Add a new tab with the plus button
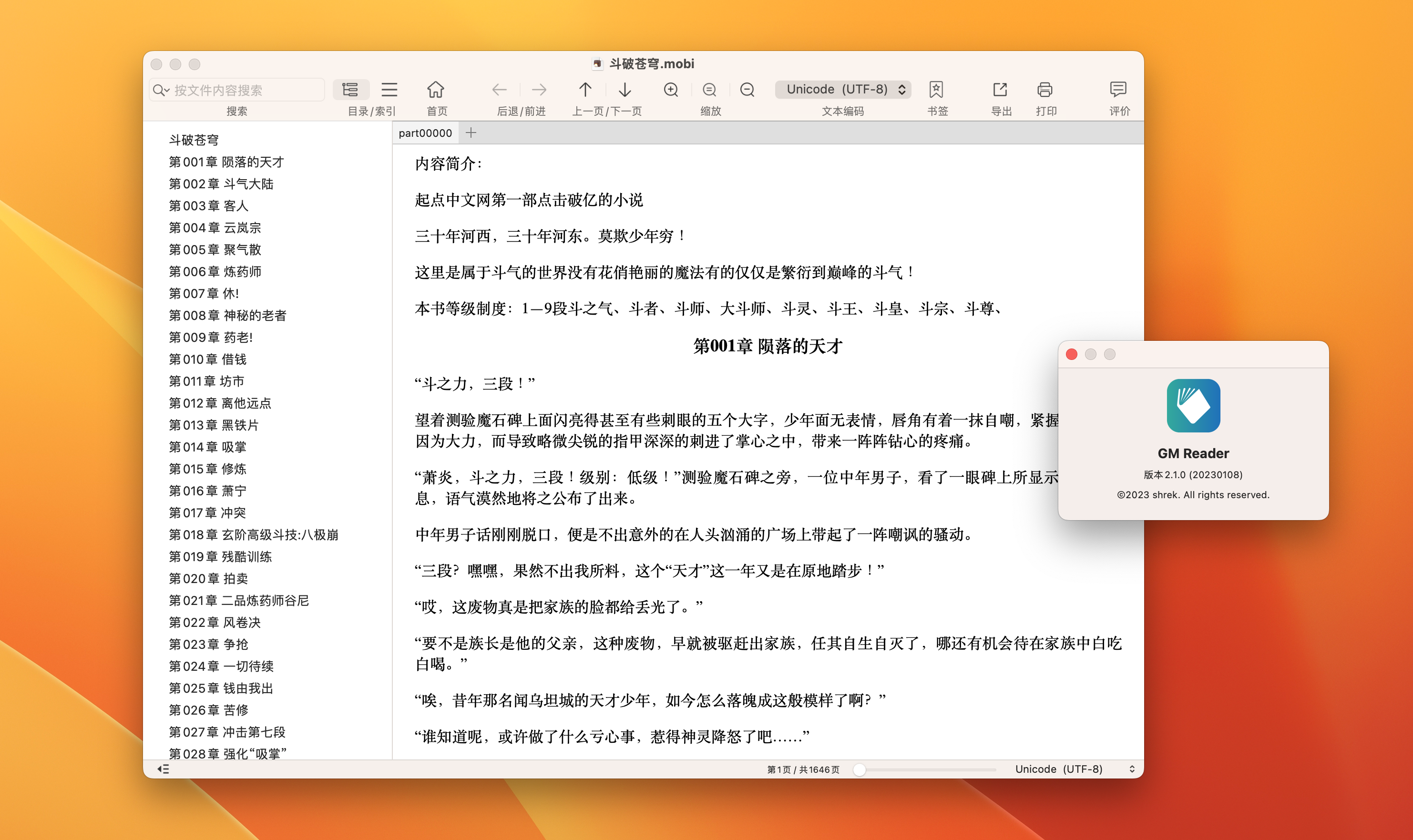Image resolution: width=1413 pixels, height=840 pixels. pos(471,133)
